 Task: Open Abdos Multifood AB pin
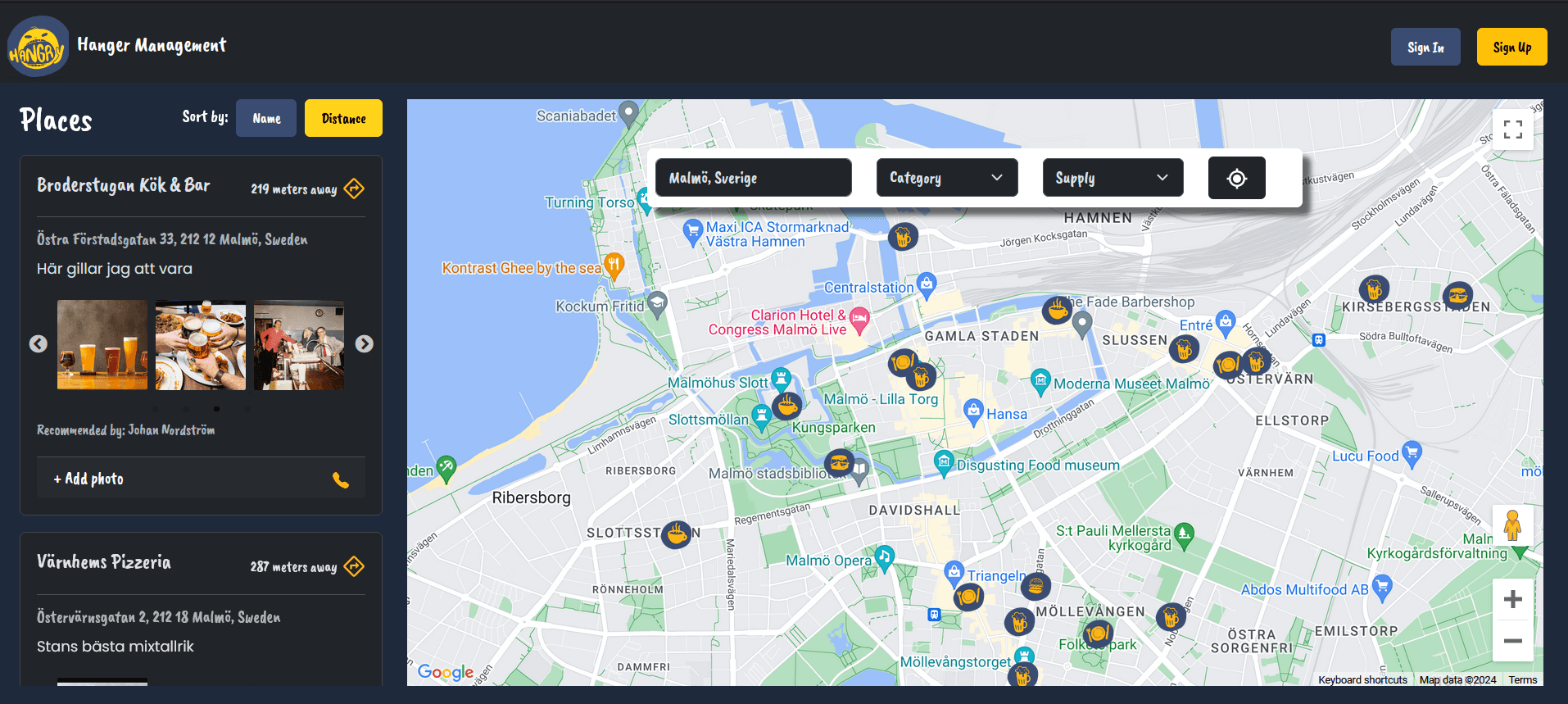click(x=1382, y=588)
